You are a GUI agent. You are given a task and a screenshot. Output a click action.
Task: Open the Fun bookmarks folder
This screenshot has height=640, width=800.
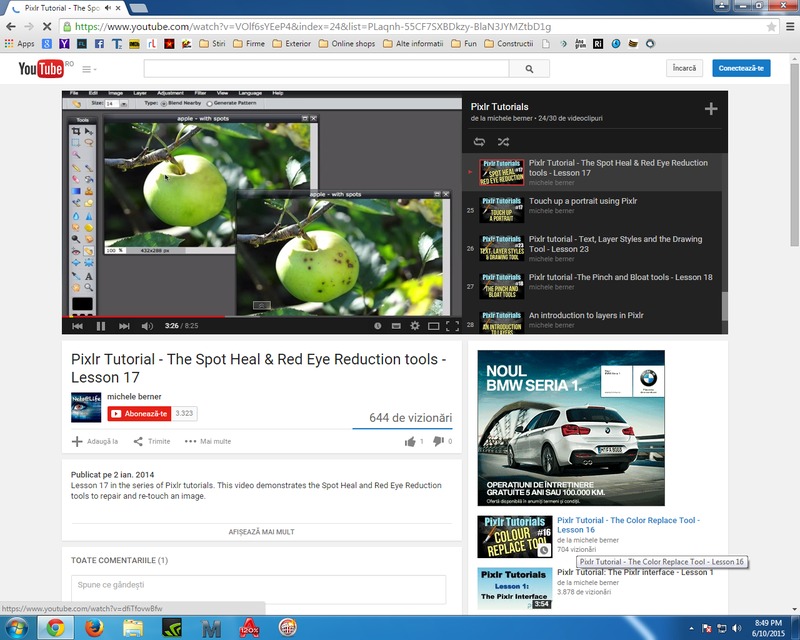tap(464, 44)
